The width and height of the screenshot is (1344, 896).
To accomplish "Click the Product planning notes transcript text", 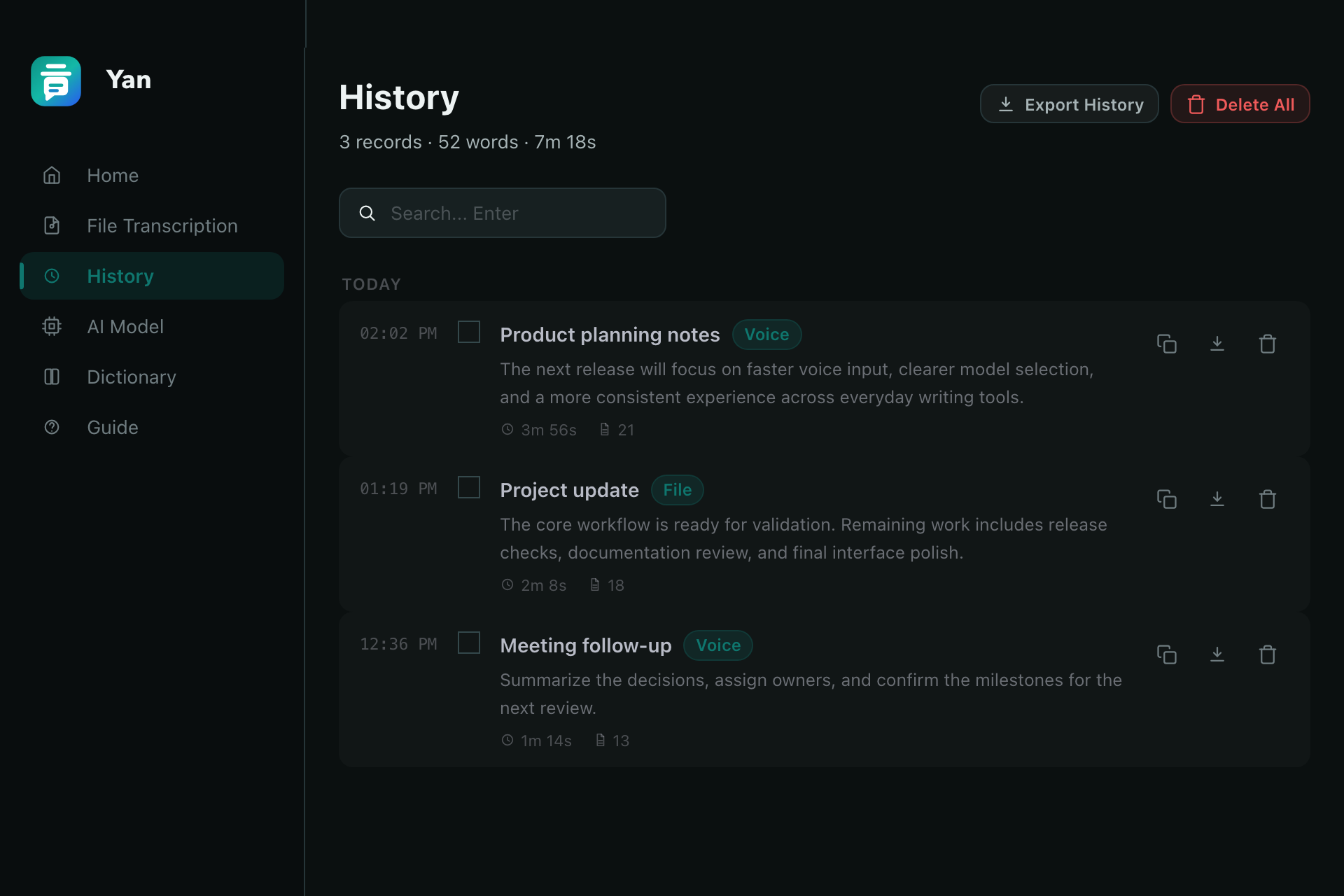I will 797,383.
